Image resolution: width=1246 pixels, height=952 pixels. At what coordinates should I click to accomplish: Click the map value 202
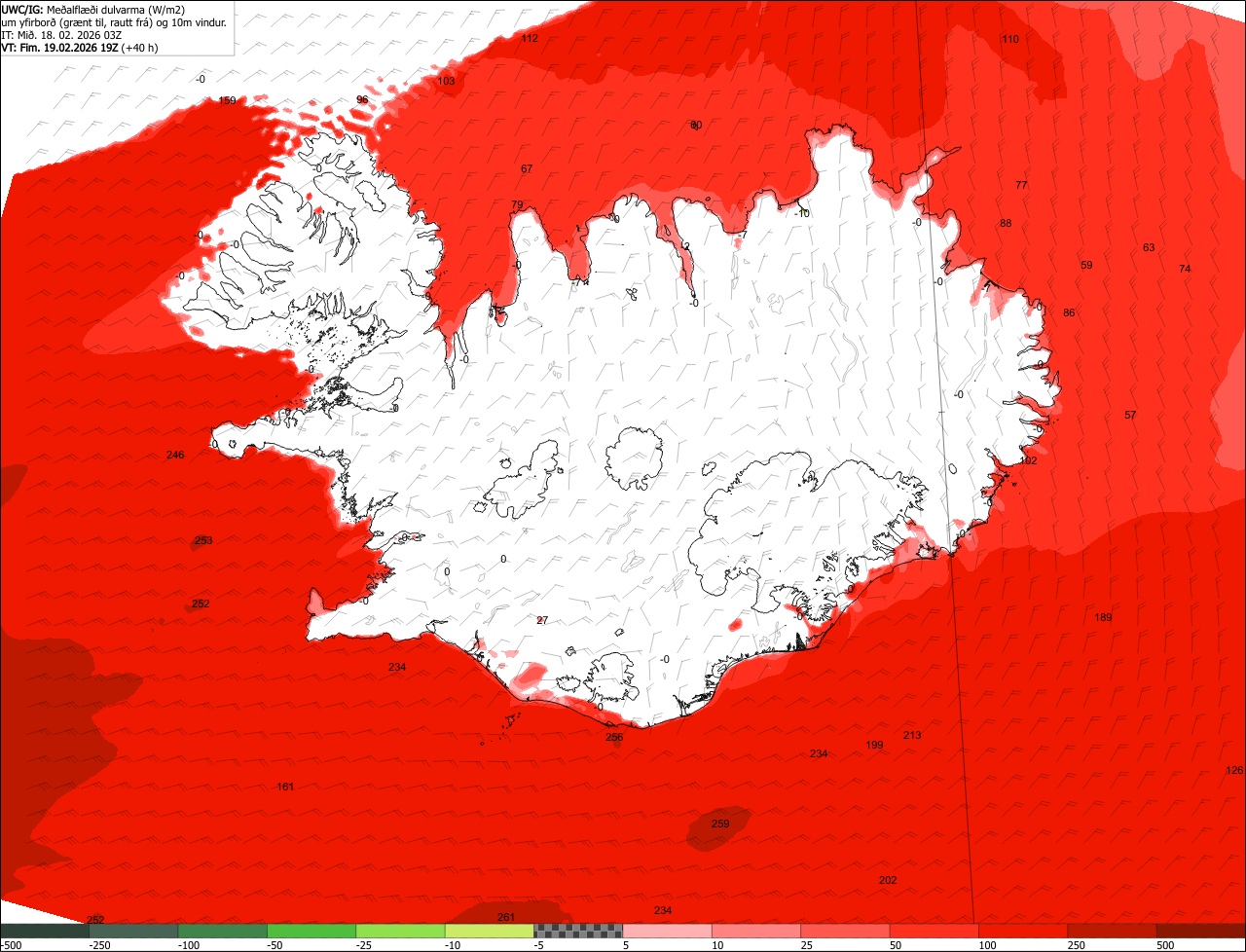click(888, 880)
